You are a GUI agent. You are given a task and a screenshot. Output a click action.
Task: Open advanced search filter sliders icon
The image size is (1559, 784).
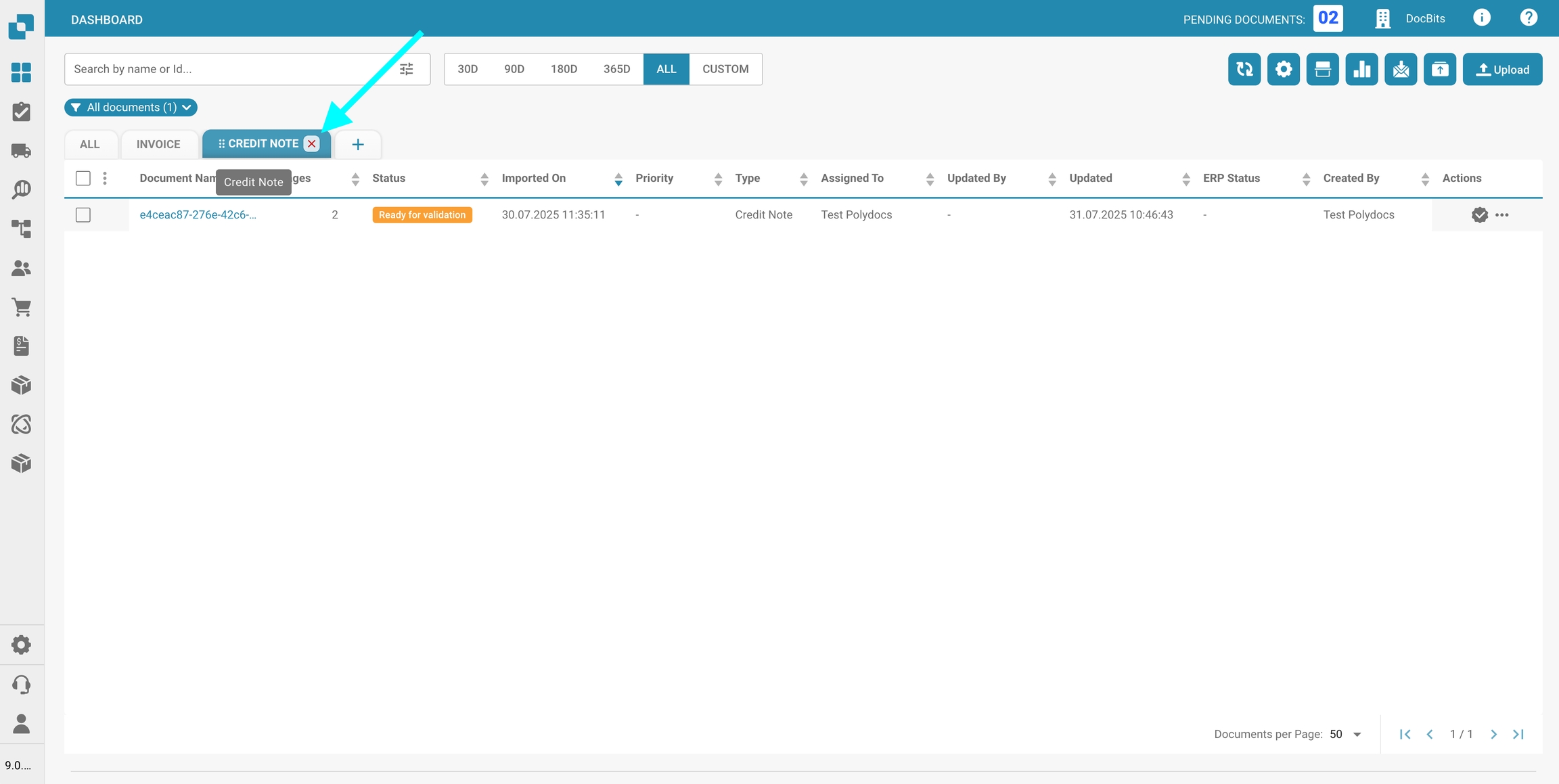tap(406, 69)
